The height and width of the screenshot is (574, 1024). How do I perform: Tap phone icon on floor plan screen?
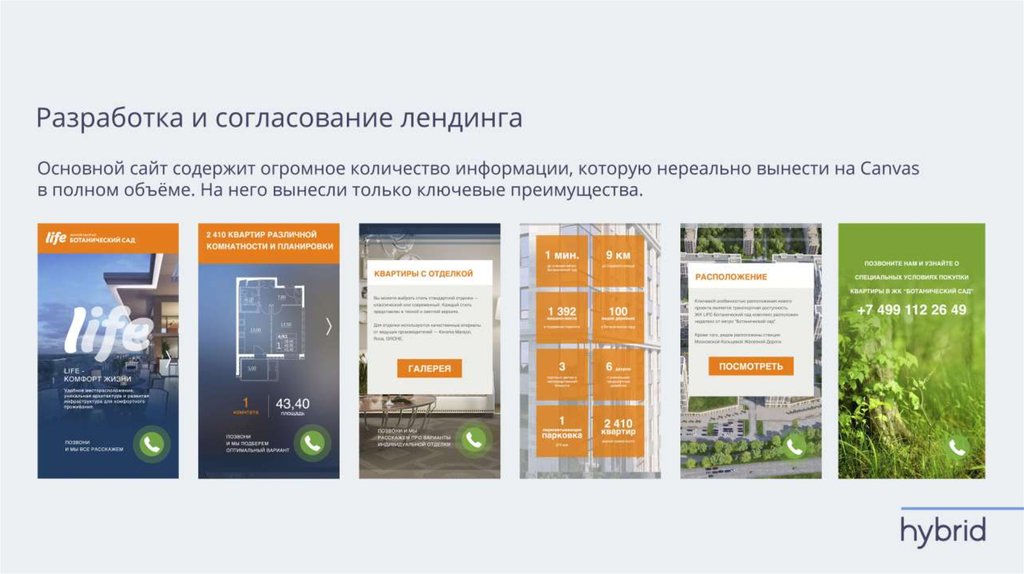tap(312, 443)
